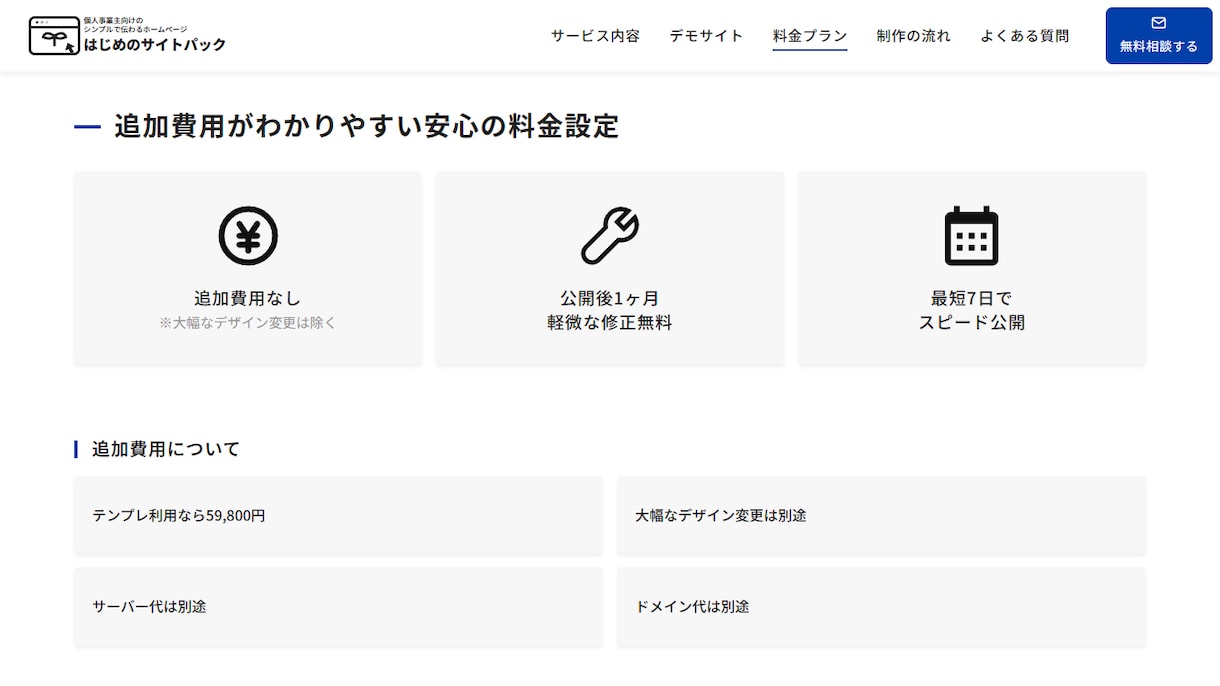Click the heading 追加費用がわかりやすい安心の料金設定

366,127
